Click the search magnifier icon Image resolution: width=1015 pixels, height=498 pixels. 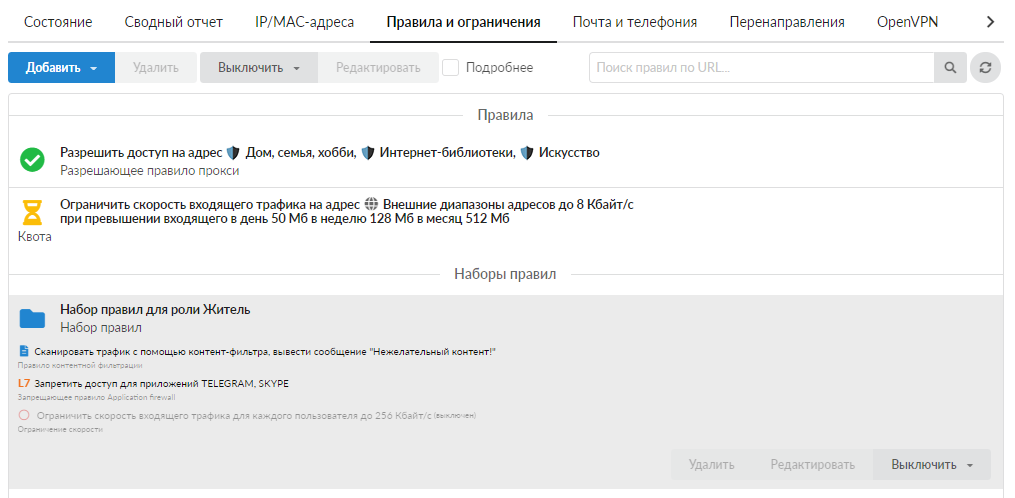pyautogui.click(x=949, y=68)
